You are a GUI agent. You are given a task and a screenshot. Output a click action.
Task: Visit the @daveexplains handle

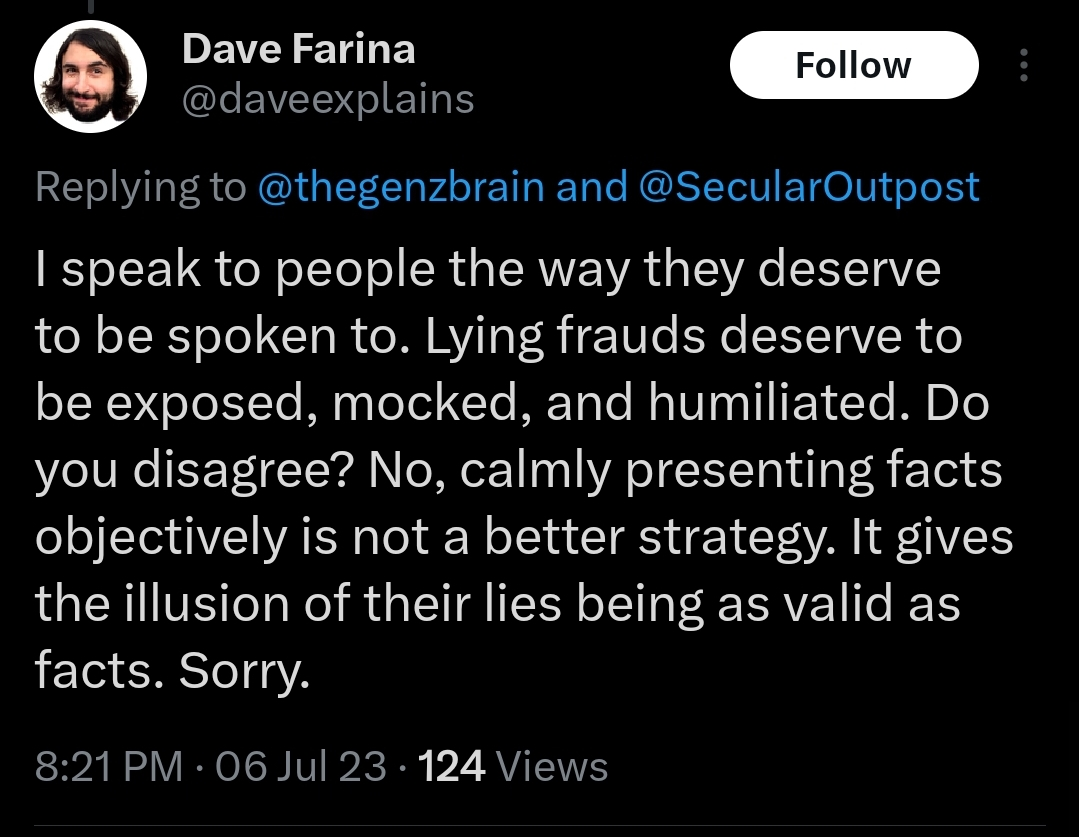(x=328, y=99)
